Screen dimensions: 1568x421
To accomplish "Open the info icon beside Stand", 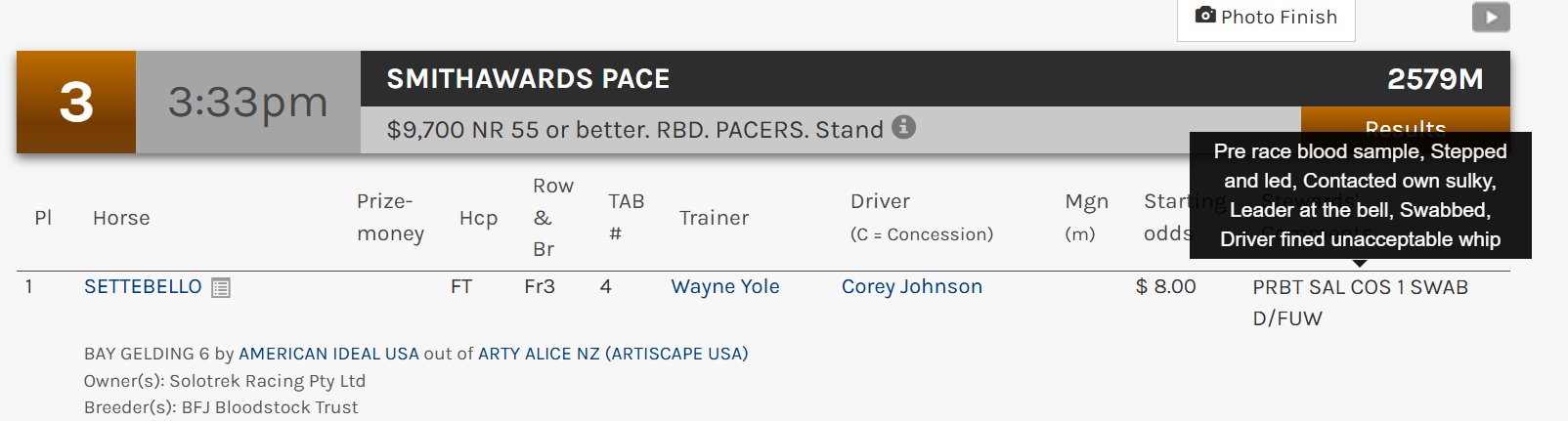I will tap(904, 127).
